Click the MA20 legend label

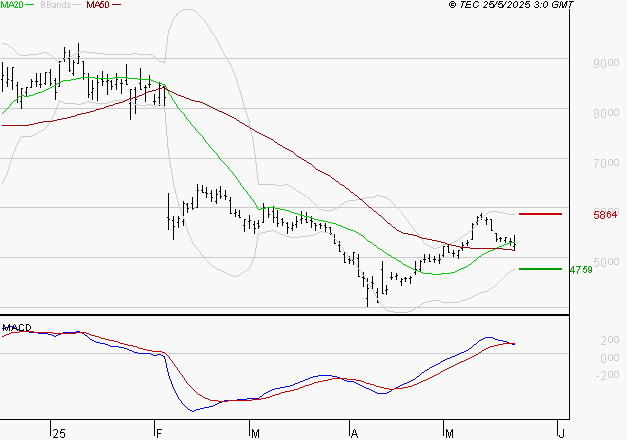click(12, 5)
